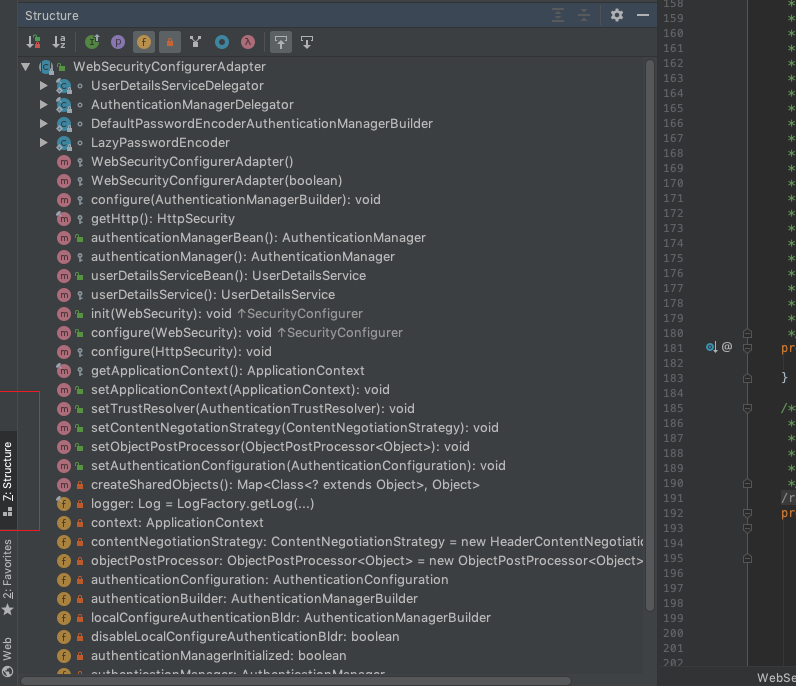Image resolution: width=796 pixels, height=686 pixels.
Task: Click method icon beside init(WebSecurity): void
Action: 63,314
